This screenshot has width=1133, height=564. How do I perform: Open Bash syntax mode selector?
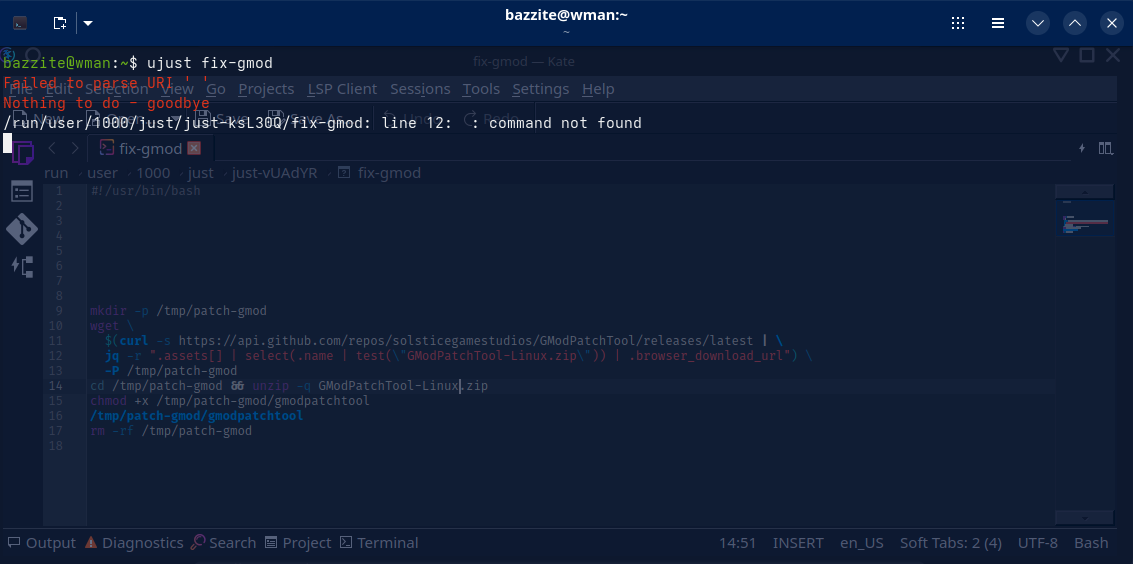[1091, 543]
